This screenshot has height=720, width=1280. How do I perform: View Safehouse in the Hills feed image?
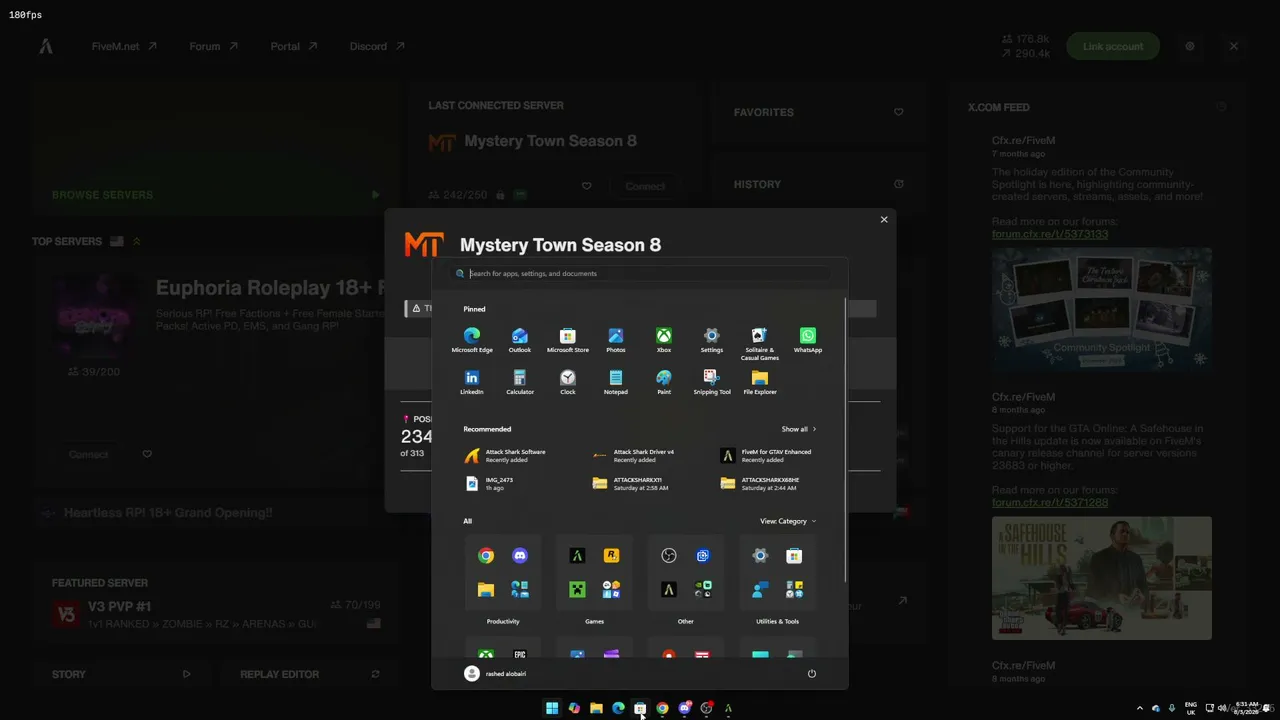click(1102, 578)
